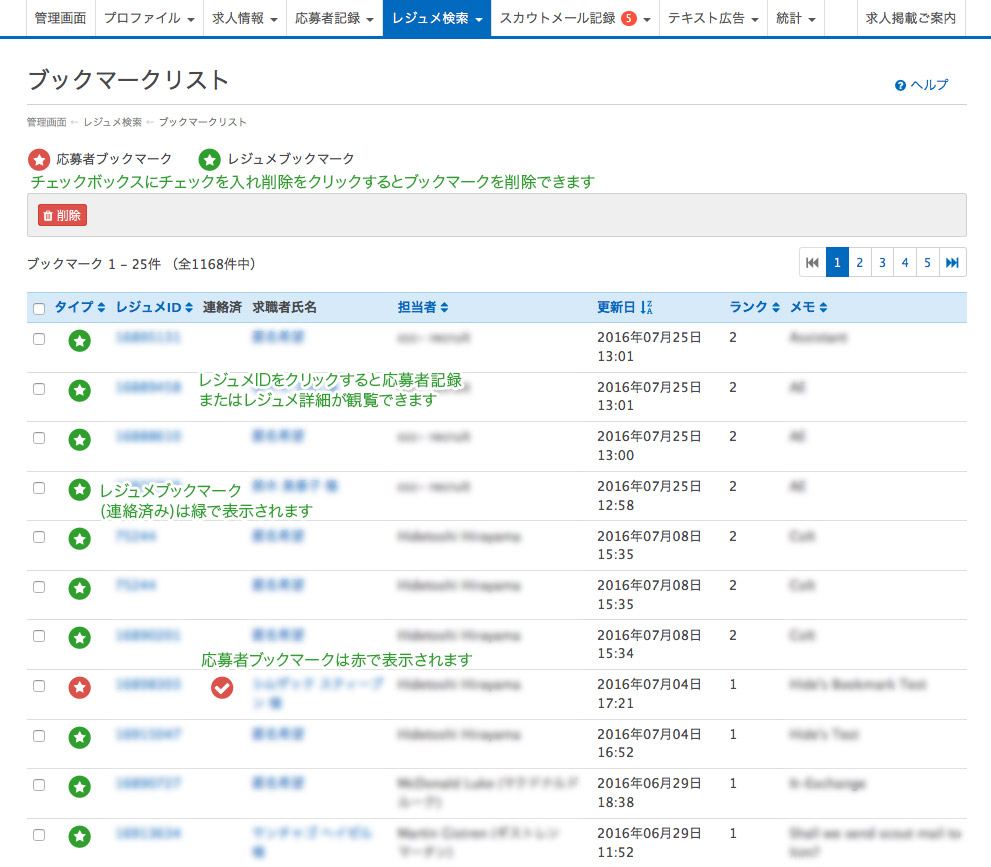The image size is (991, 867).
Task: Open 求人掲載ご案内 menu item
Action: [x=910, y=18]
